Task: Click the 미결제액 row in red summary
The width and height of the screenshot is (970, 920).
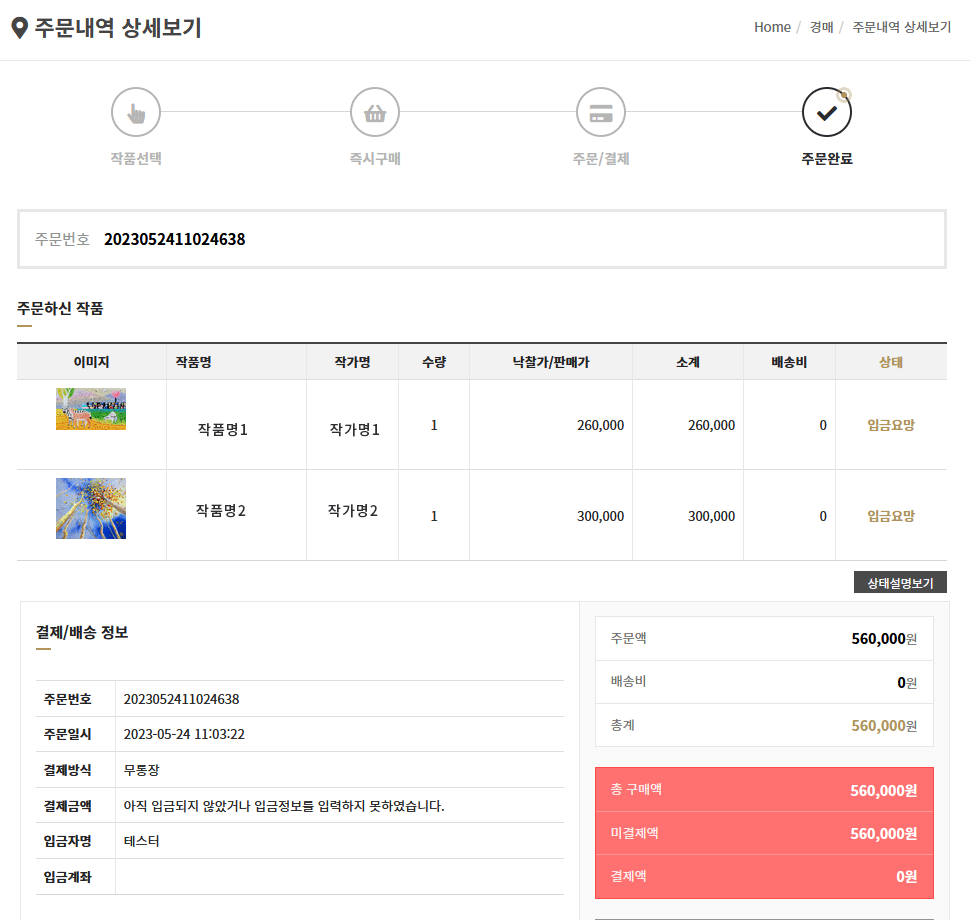Action: pos(764,833)
